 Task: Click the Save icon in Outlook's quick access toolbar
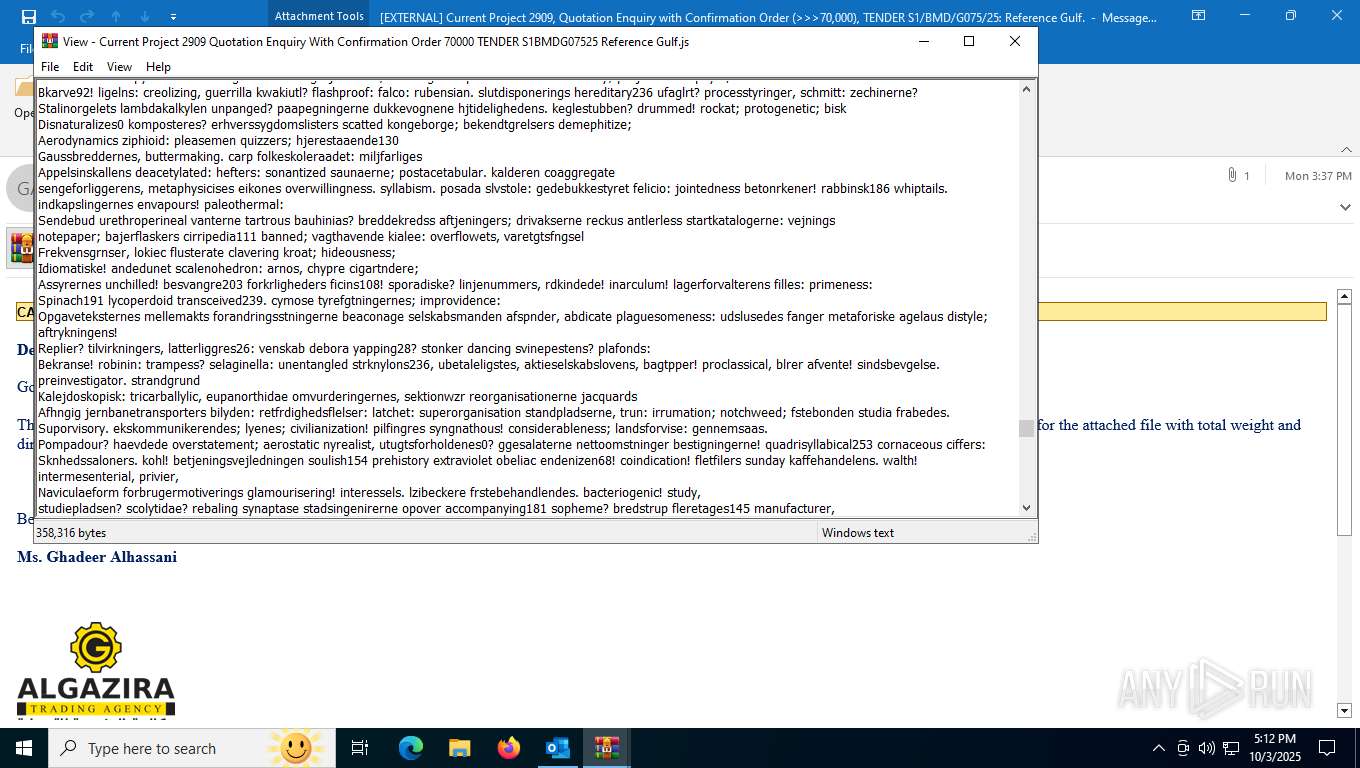tap(29, 16)
